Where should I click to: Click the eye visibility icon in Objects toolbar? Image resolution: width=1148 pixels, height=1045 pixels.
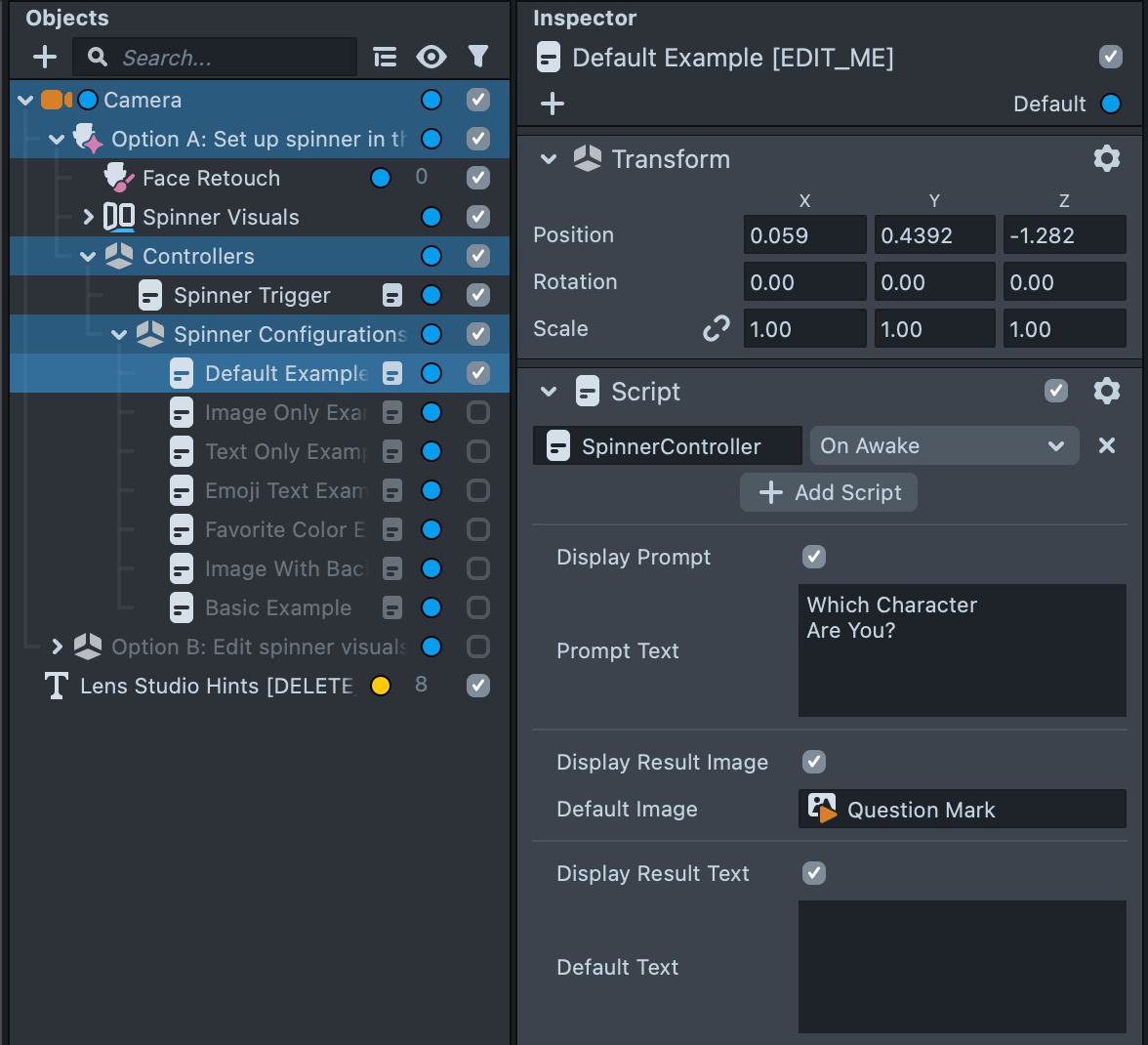pos(430,57)
